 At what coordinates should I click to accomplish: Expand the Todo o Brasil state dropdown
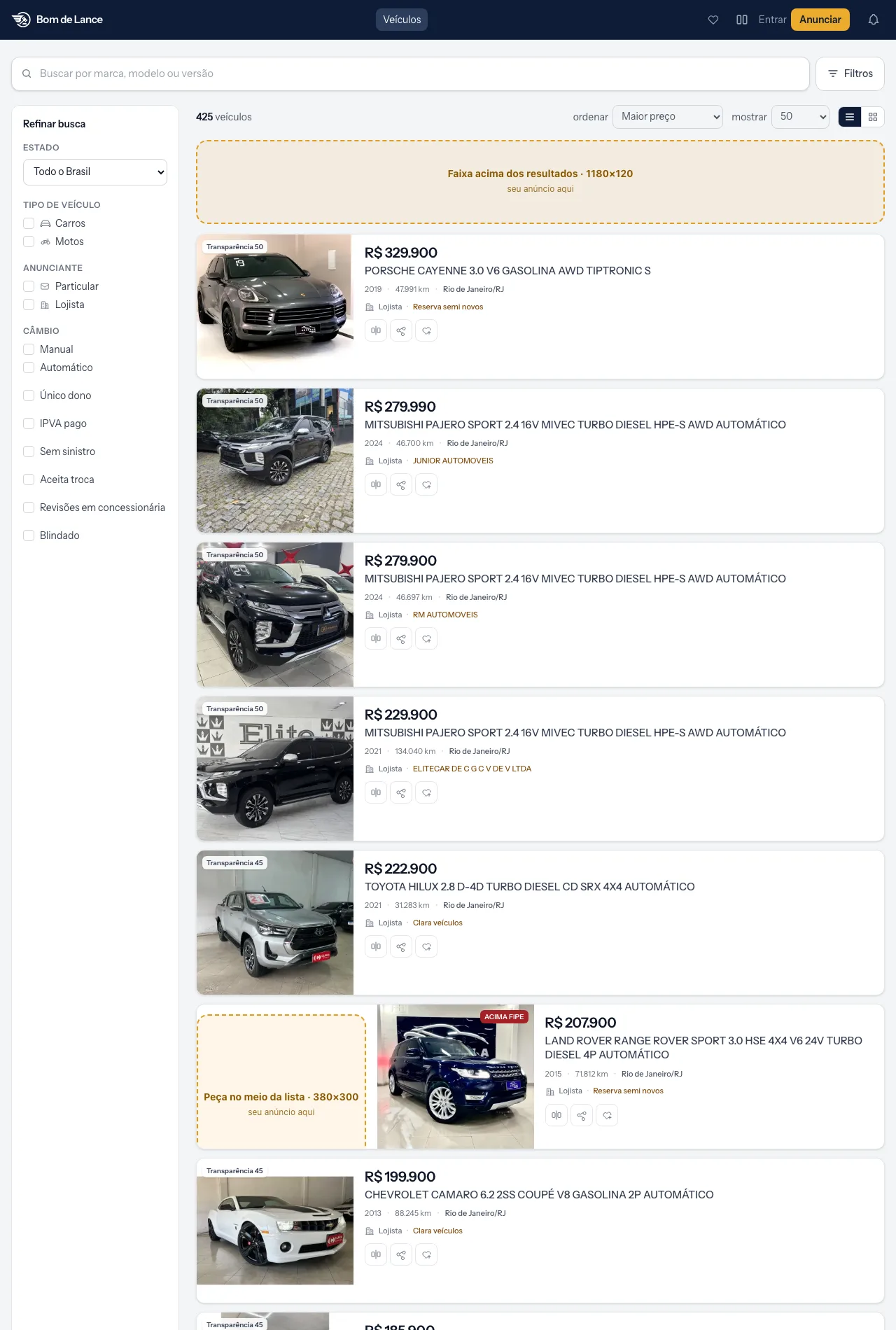pyautogui.click(x=95, y=172)
